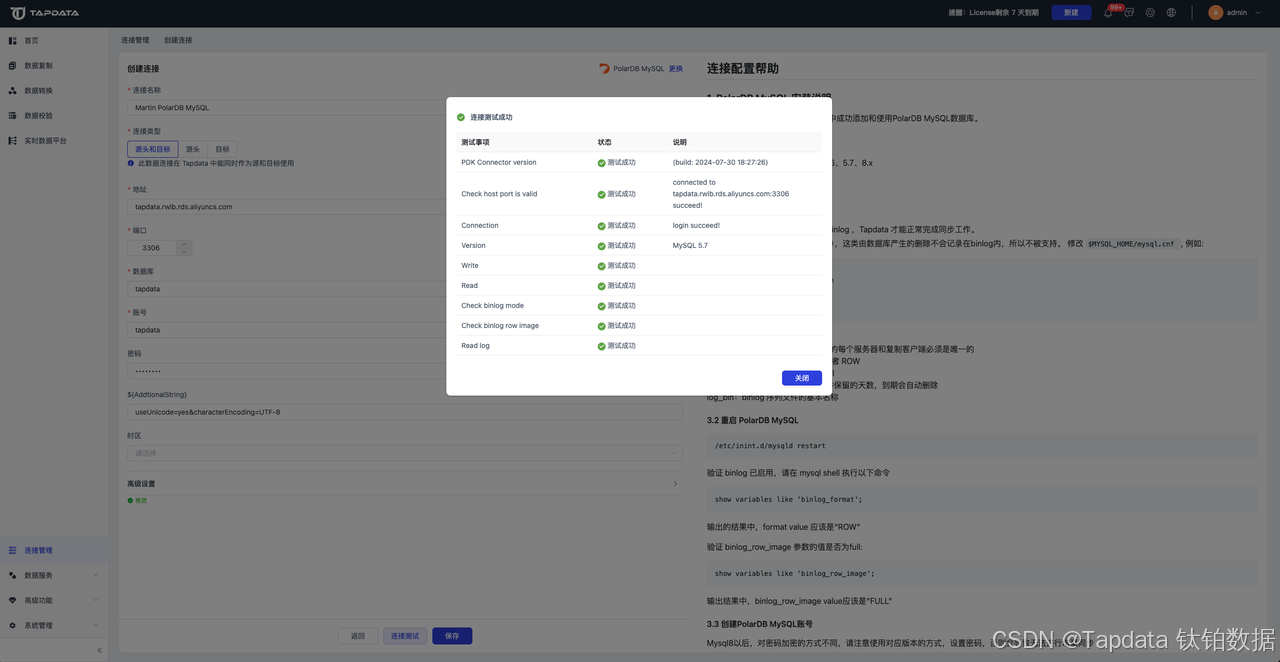Screen dimensions: 1280x662
Task: Select 目标 connection type option
Action: click(222, 149)
